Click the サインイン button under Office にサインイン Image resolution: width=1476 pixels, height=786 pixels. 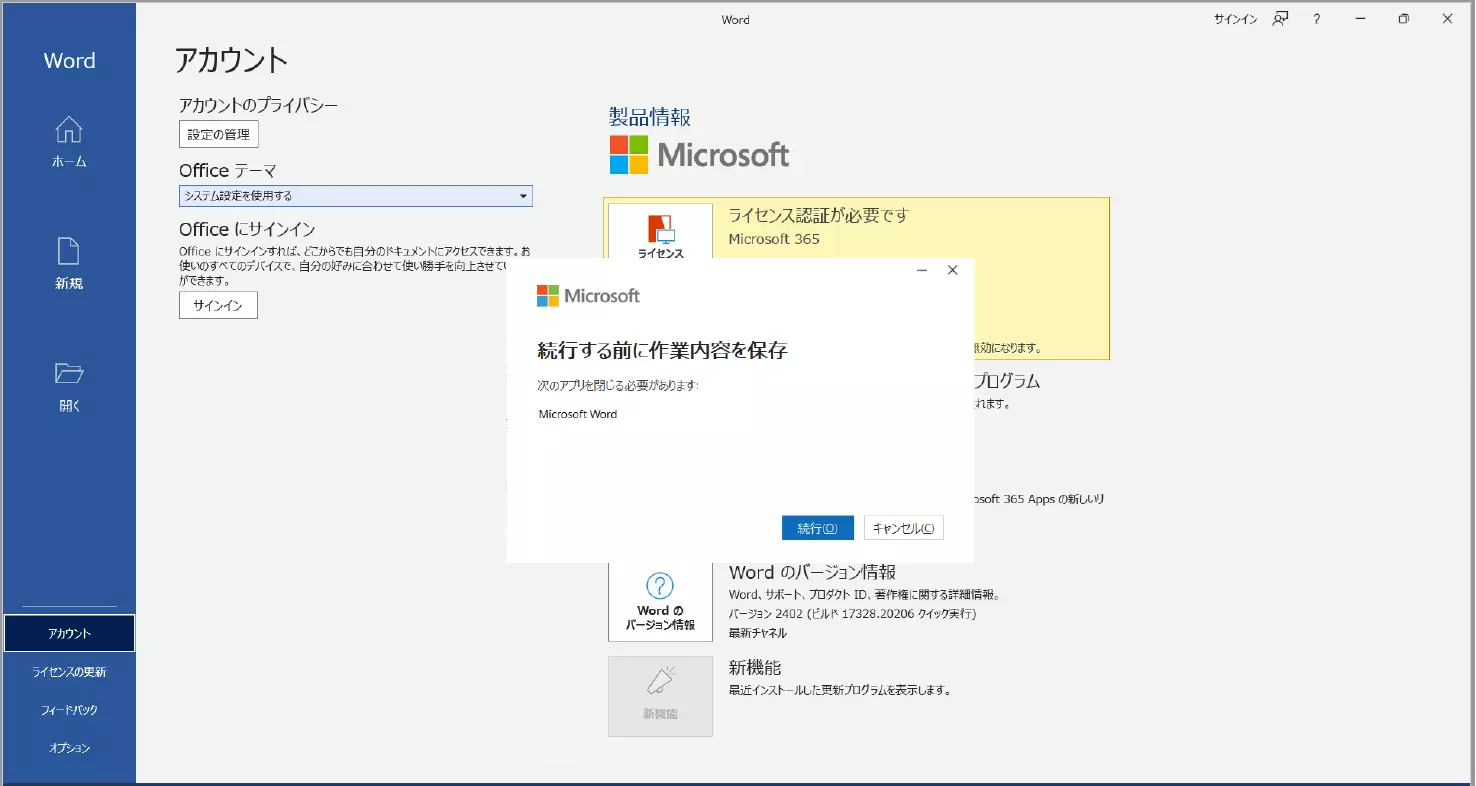pos(218,305)
